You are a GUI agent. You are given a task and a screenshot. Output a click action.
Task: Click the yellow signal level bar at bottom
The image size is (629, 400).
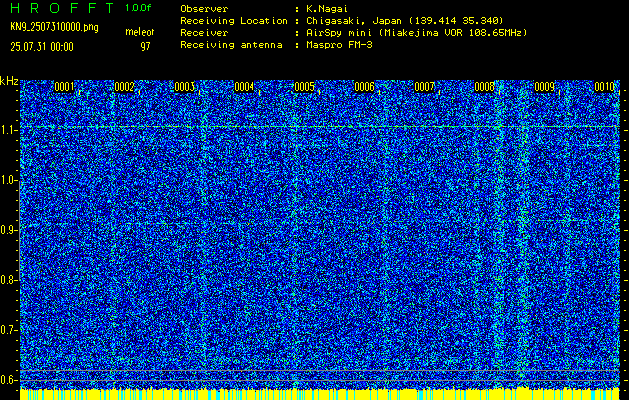click(319, 394)
